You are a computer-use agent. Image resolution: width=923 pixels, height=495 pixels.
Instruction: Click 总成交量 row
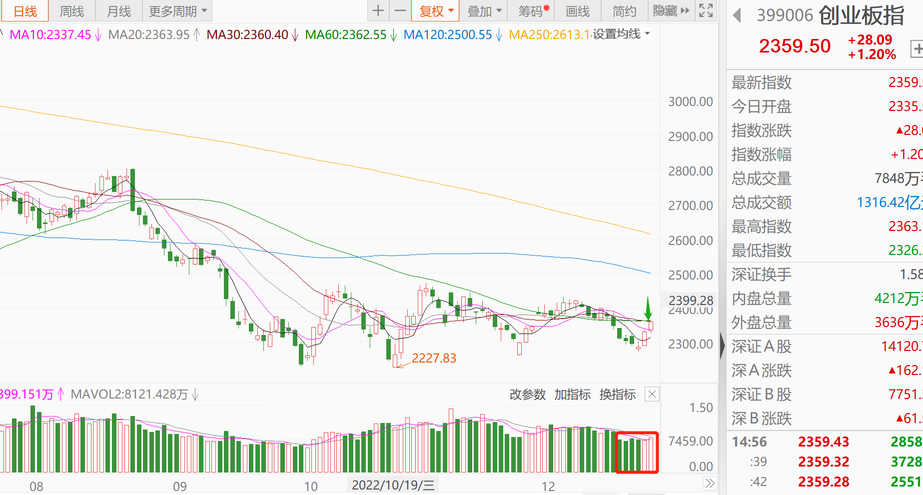tap(826, 178)
